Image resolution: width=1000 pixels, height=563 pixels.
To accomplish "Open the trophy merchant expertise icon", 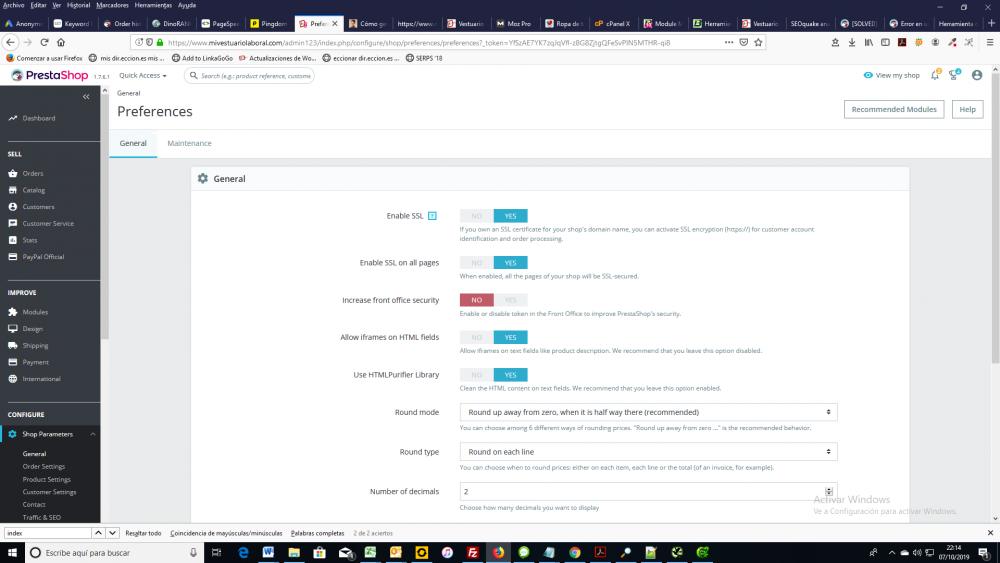I will pyautogui.click(x=954, y=75).
